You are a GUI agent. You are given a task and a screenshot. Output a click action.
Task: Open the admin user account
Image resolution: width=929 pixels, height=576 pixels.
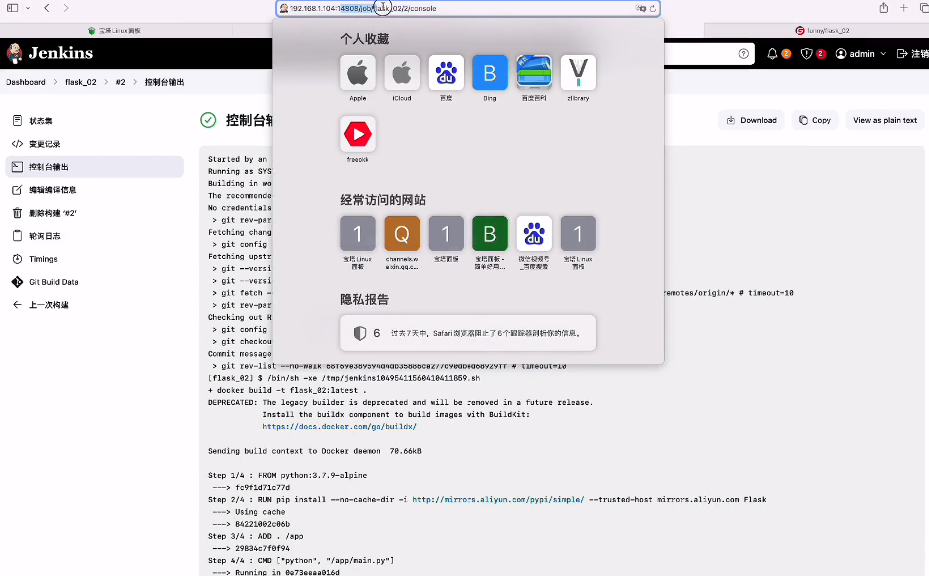855,53
